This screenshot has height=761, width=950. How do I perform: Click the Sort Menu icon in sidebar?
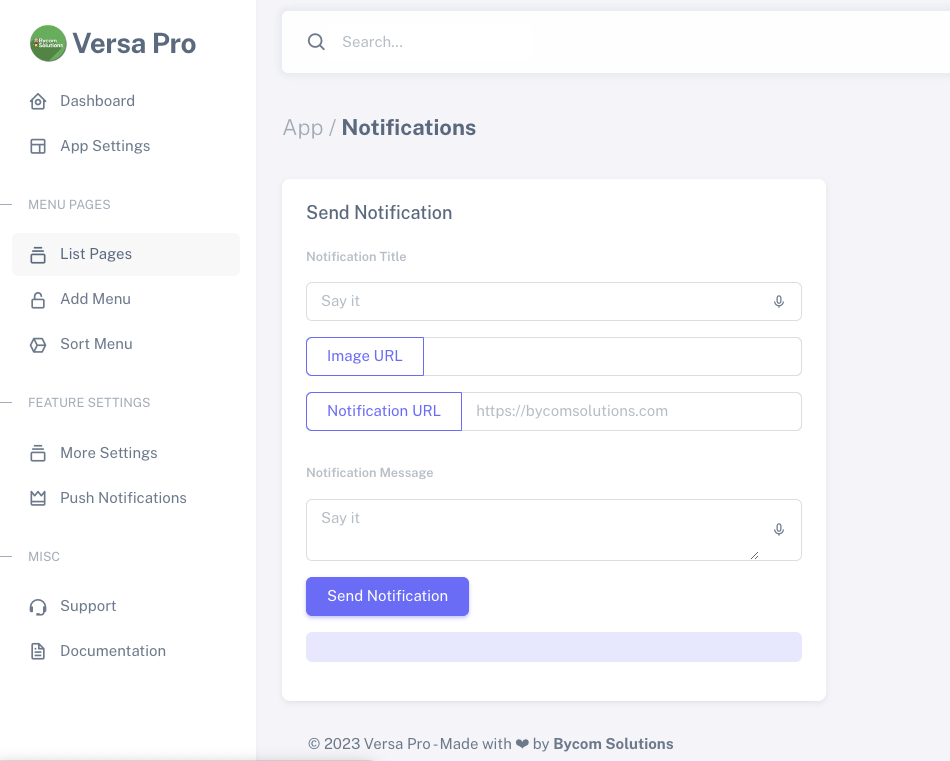click(x=38, y=343)
